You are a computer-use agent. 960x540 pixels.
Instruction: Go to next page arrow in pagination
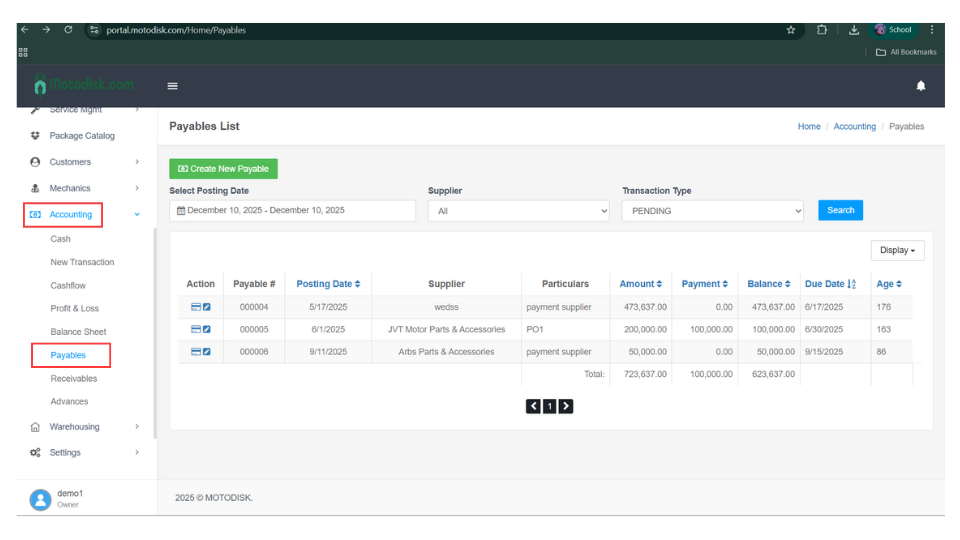(x=566, y=406)
